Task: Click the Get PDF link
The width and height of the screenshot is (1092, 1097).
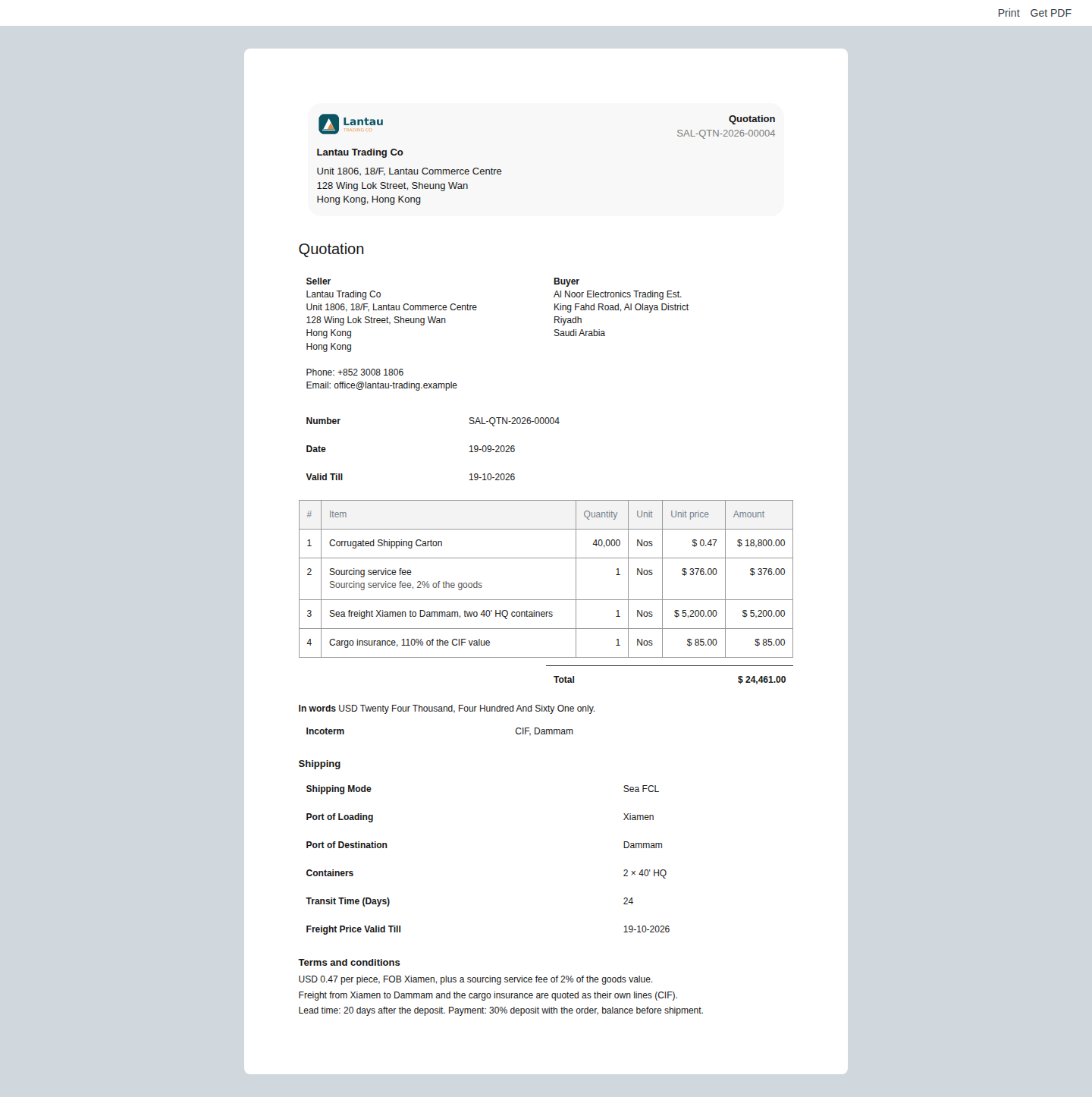Action: pyautogui.click(x=1050, y=13)
